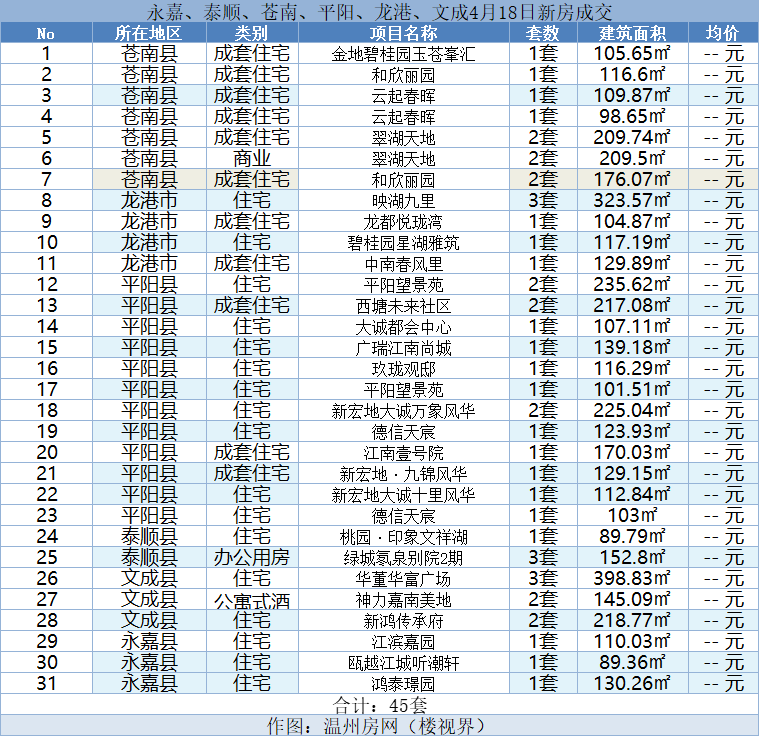The image size is (759, 736).
Task: Click the No column header
Action: 46,33
